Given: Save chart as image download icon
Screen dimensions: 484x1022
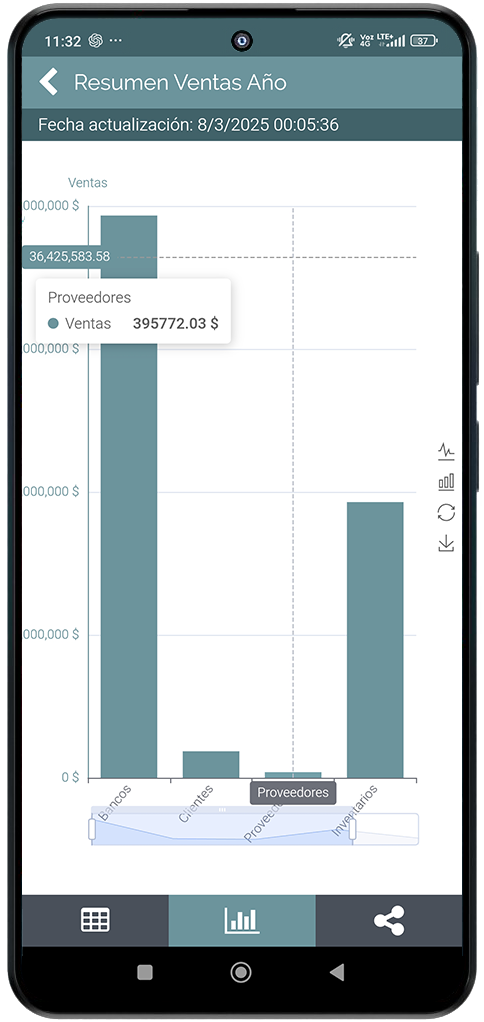Looking at the screenshot, I should [x=446, y=543].
